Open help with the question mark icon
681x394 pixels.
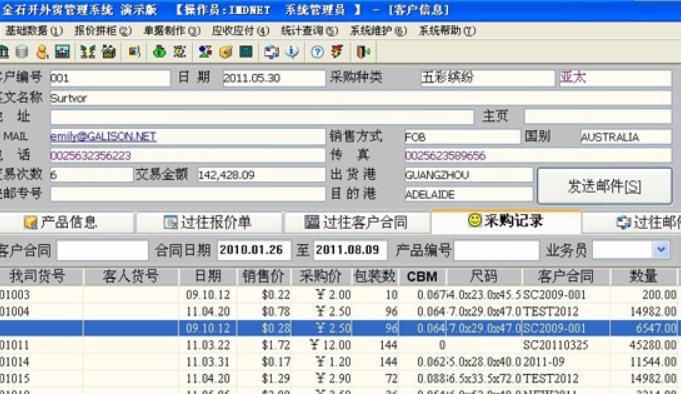[x=317, y=52]
